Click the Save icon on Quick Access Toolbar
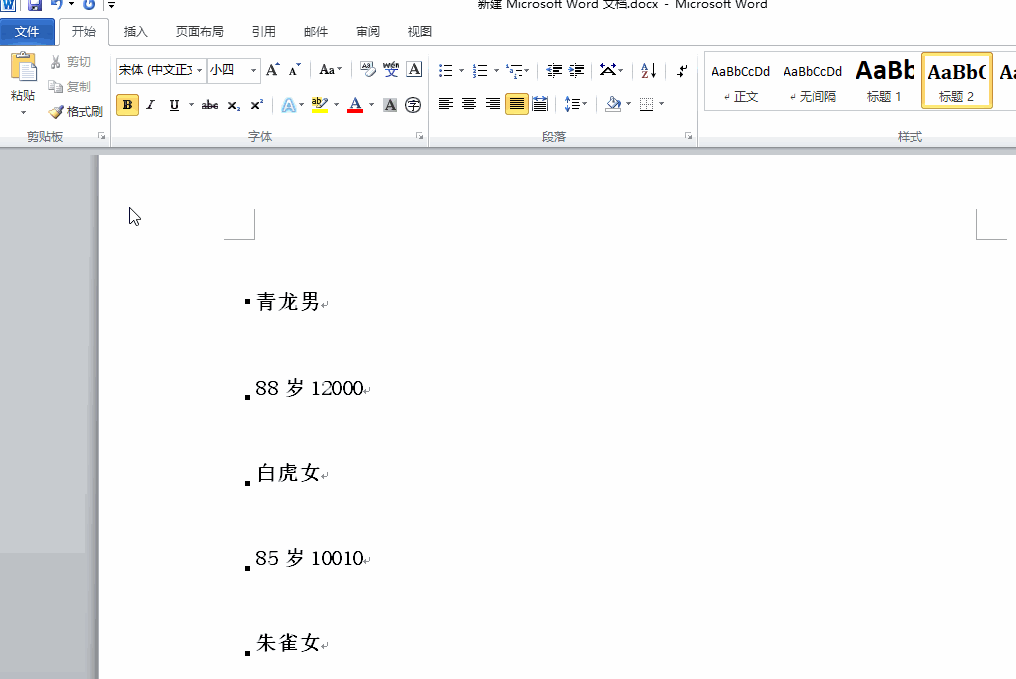 (35, 5)
